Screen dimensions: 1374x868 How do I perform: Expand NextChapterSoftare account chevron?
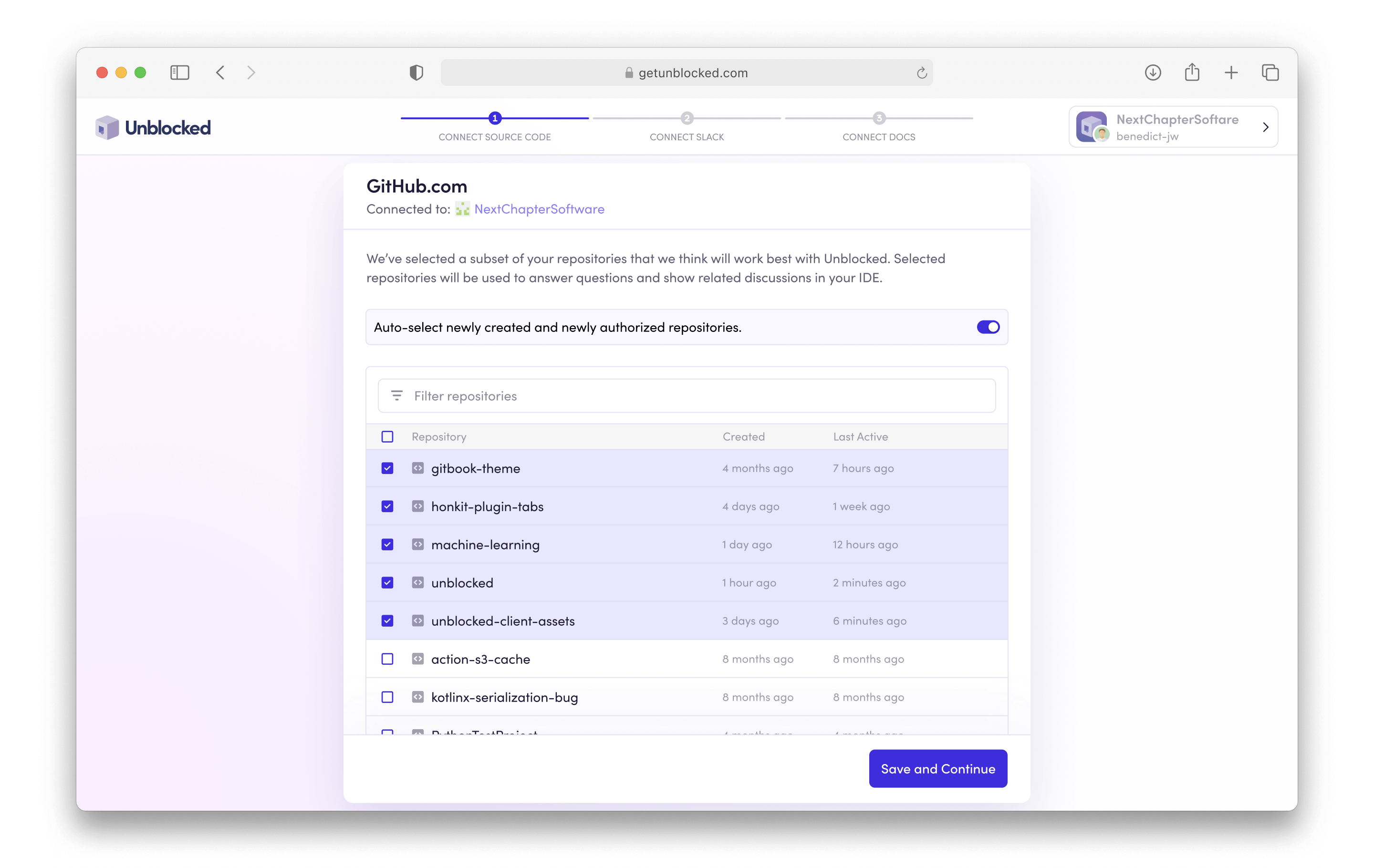click(x=1265, y=127)
